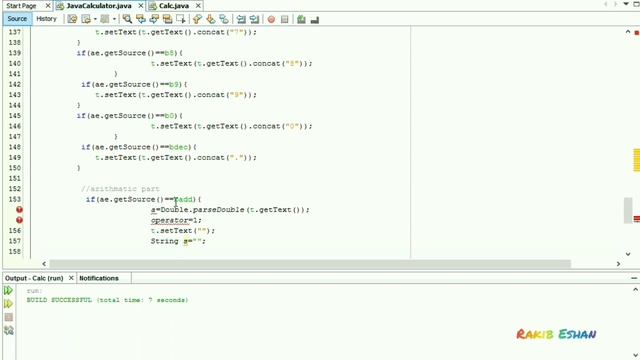Select the Start Page tab
The width and height of the screenshot is (640, 360).
click(x=21, y=6)
